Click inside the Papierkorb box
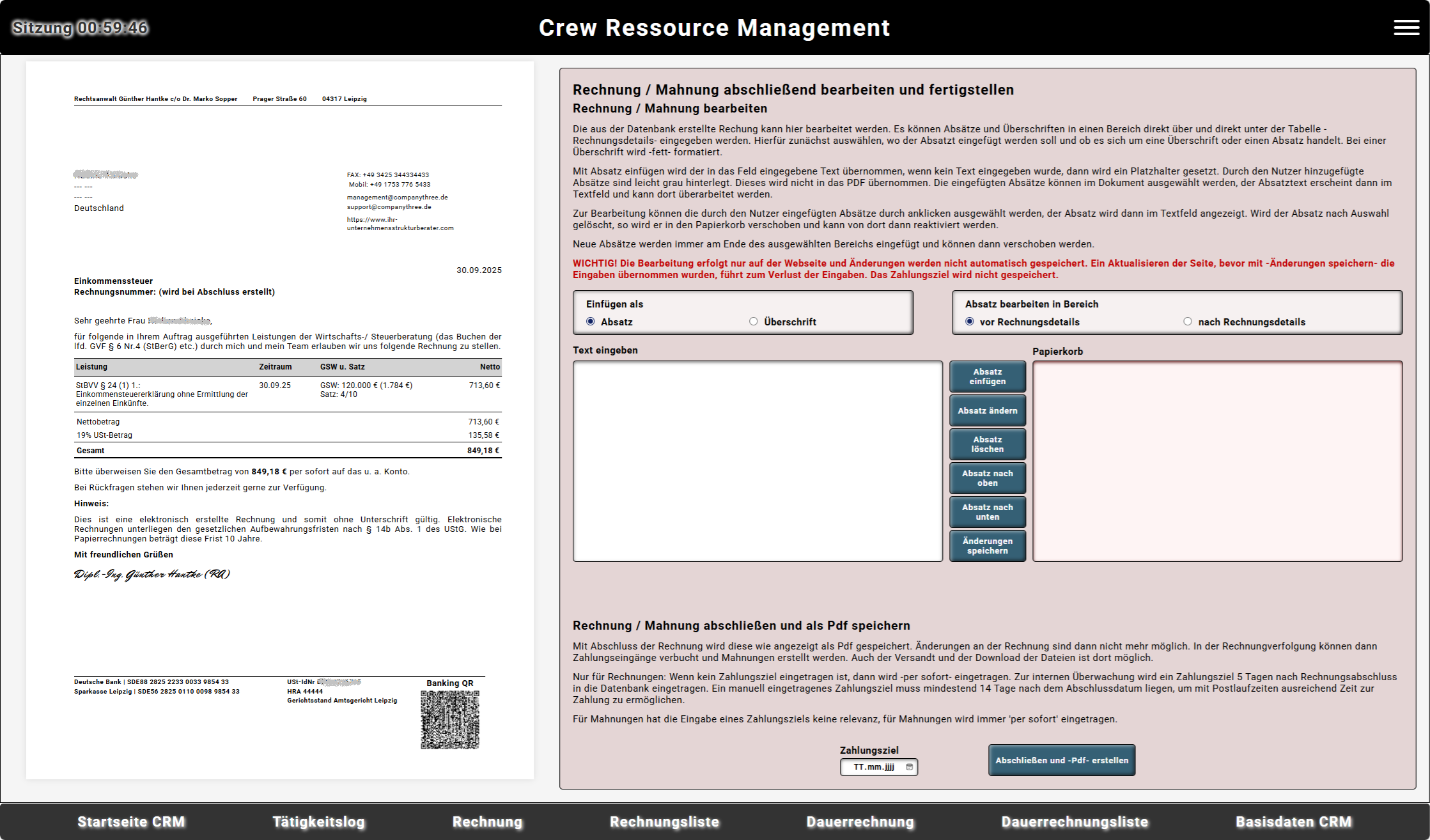This screenshot has height=840, width=1430. tap(1217, 461)
